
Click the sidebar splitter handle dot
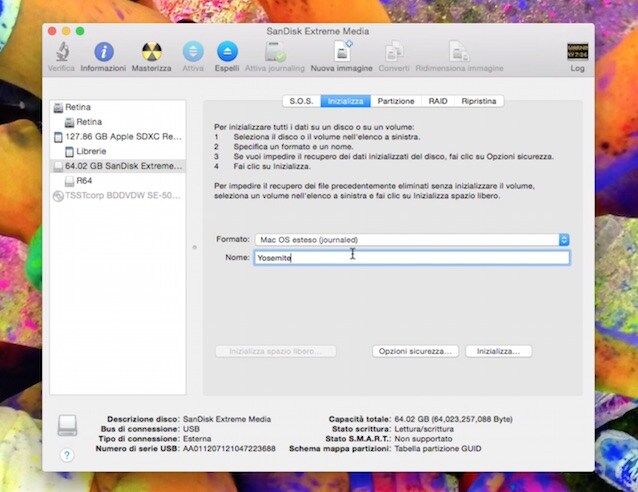[194, 247]
